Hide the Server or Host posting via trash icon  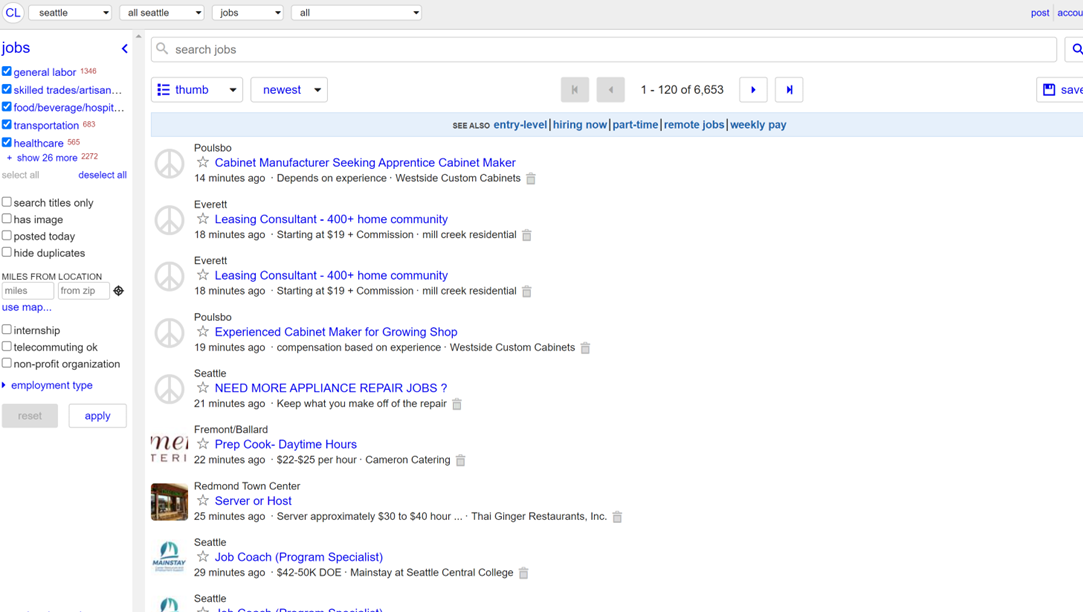[x=617, y=517]
